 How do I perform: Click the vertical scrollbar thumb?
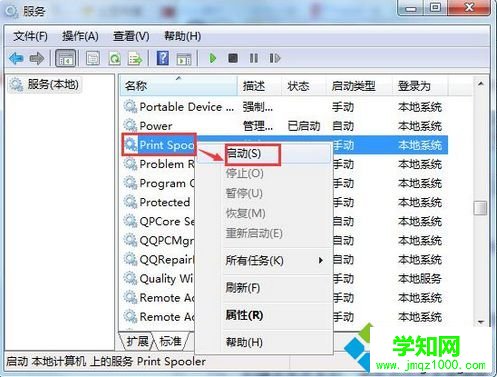[480, 208]
